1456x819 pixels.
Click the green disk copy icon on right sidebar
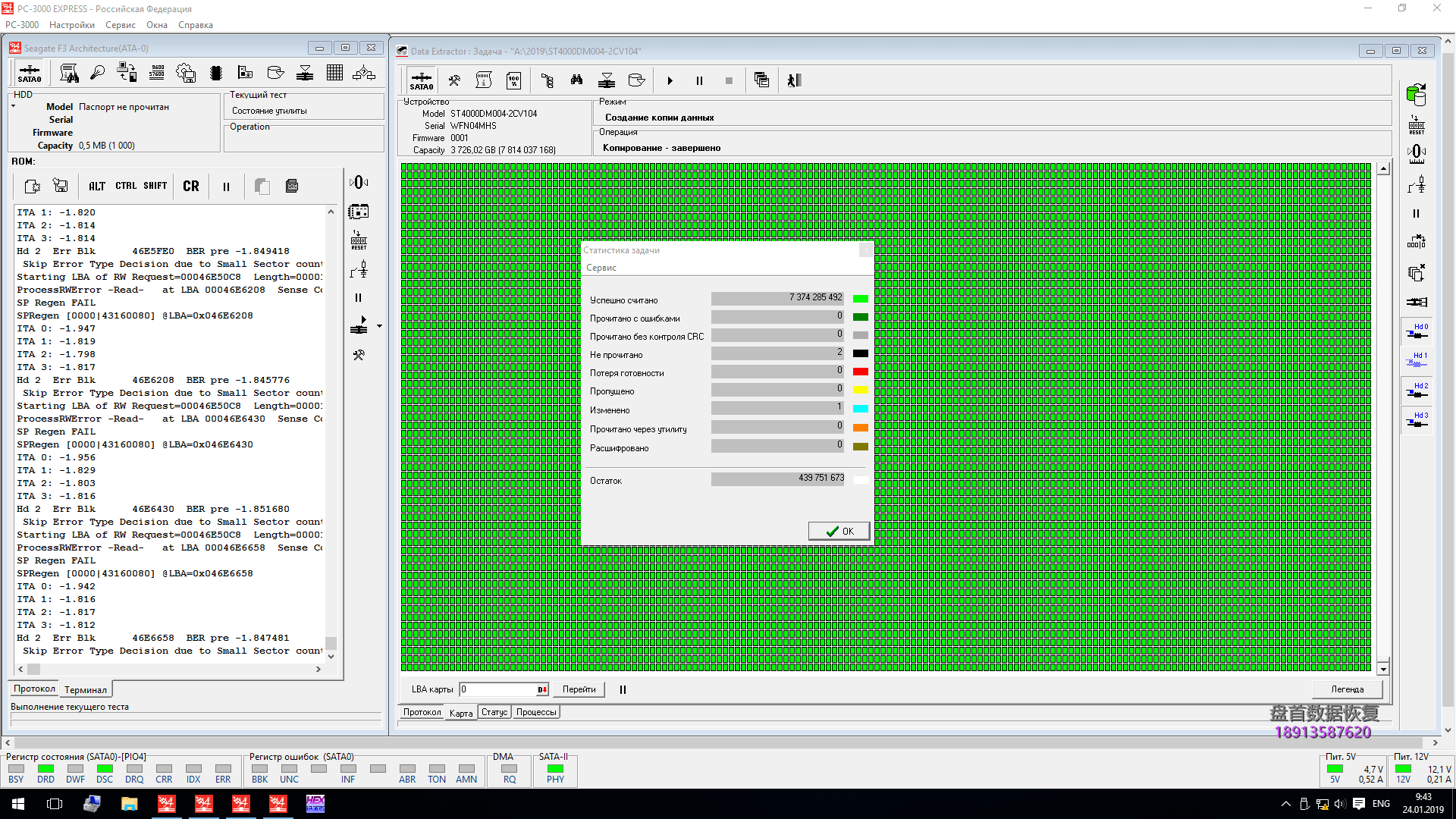[x=1416, y=95]
